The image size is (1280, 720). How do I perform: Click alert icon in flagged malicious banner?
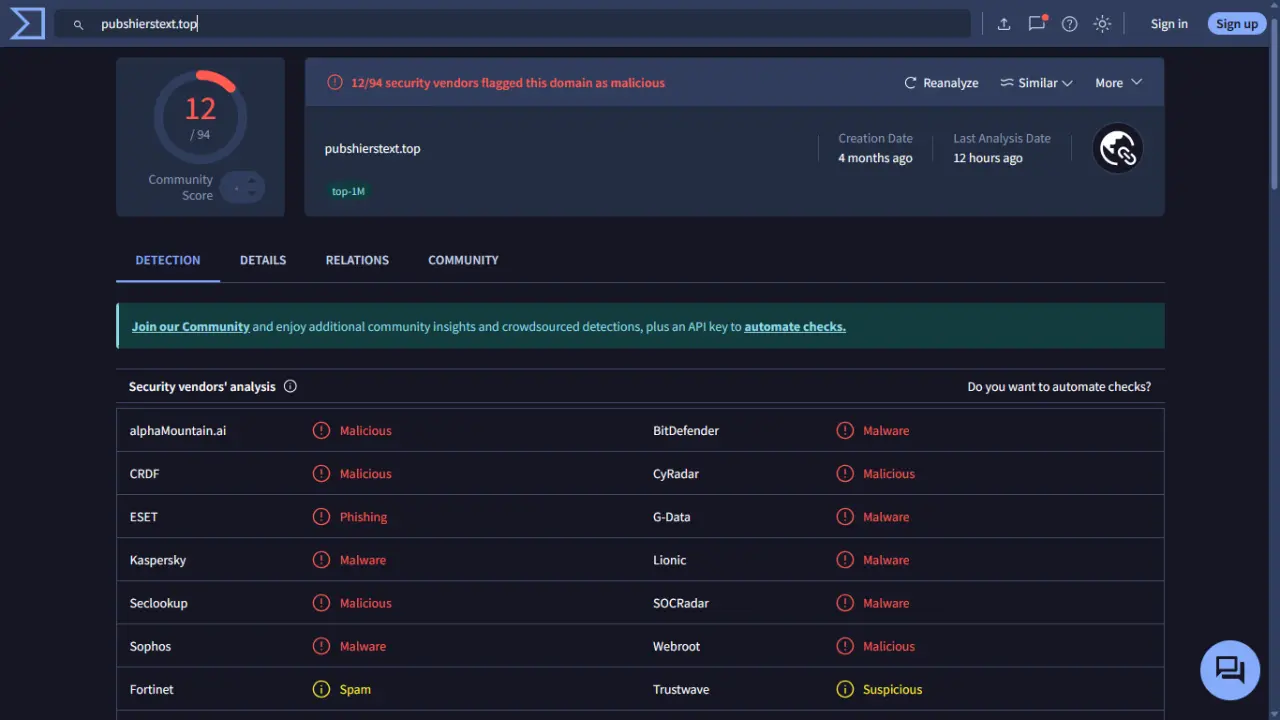pos(335,83)
